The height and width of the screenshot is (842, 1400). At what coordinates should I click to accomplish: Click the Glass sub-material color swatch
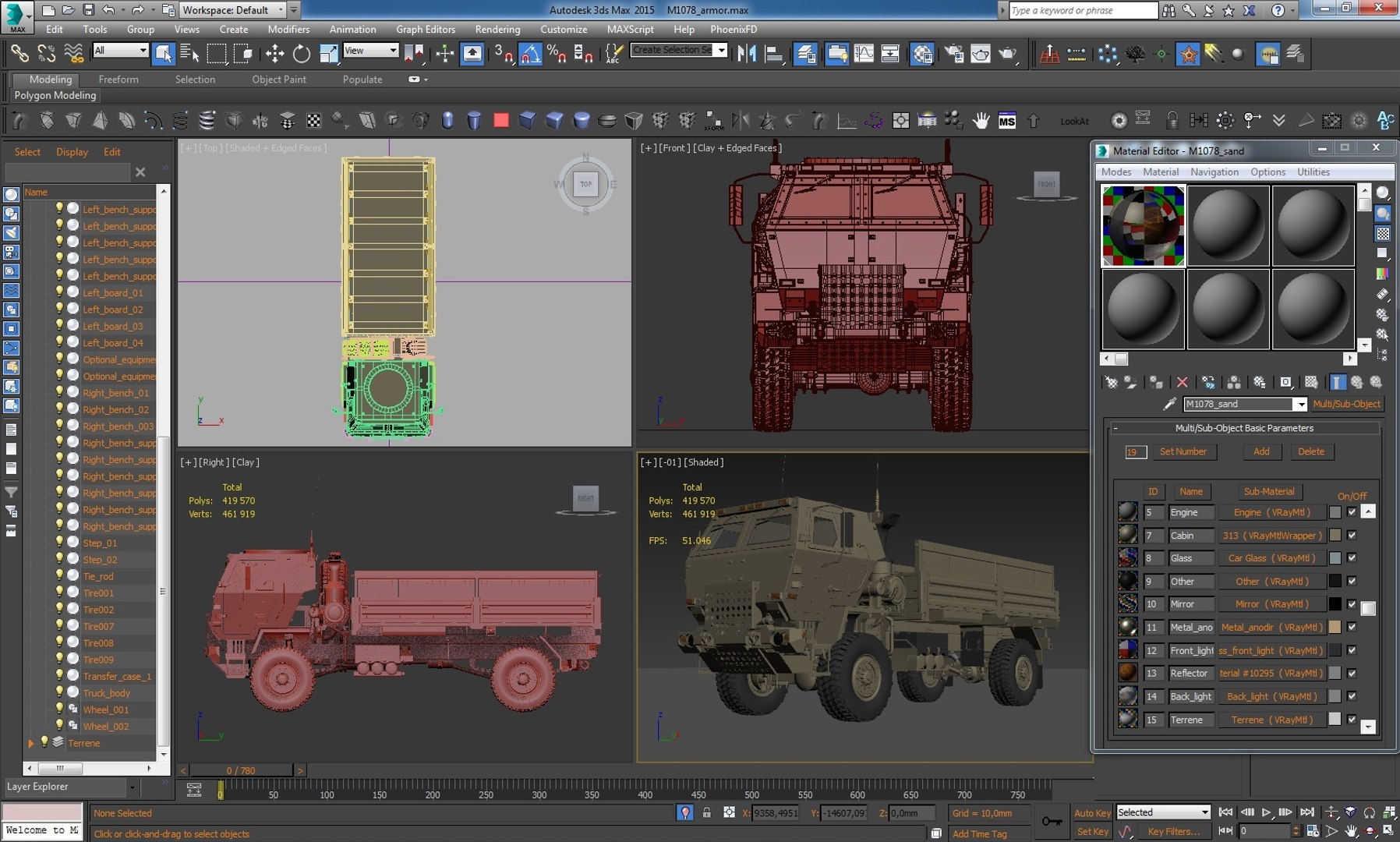[1335, 558]
